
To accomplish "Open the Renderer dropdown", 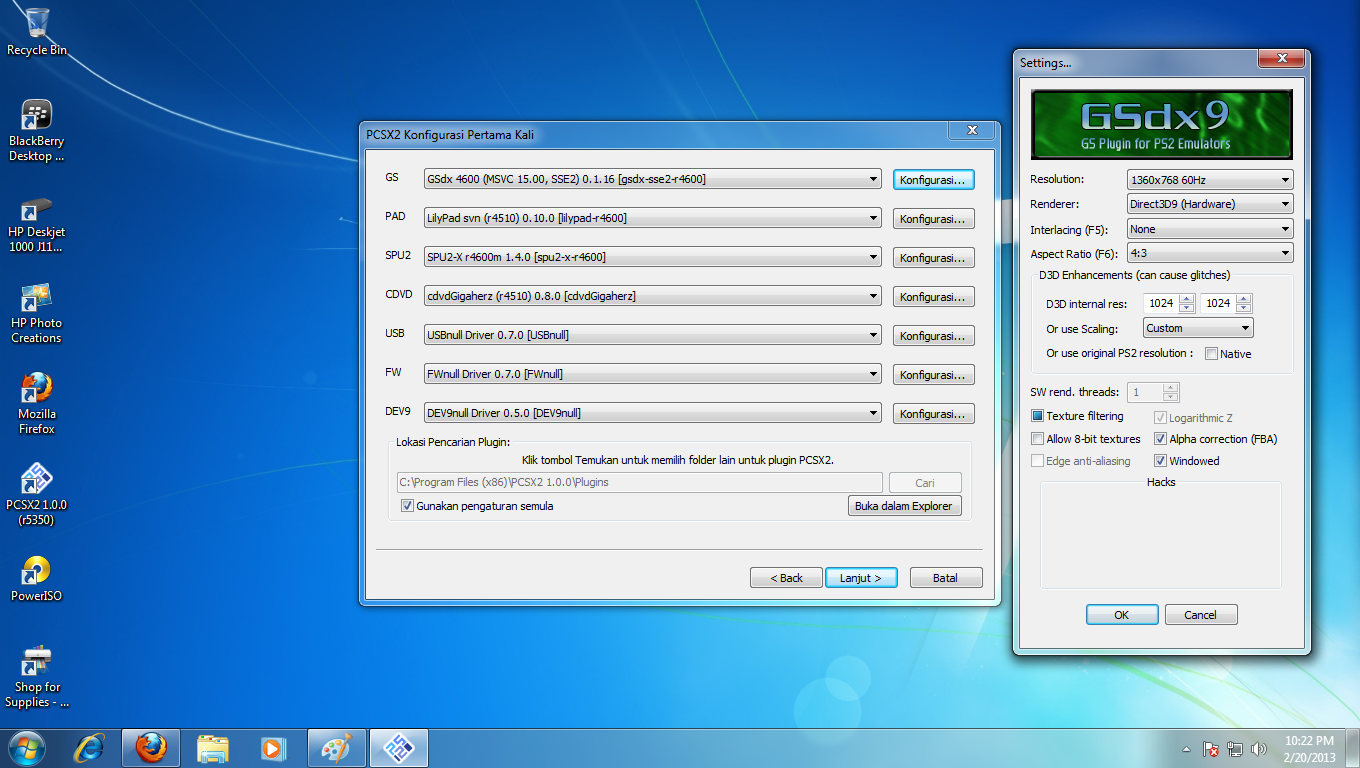I will [1210, 204].
